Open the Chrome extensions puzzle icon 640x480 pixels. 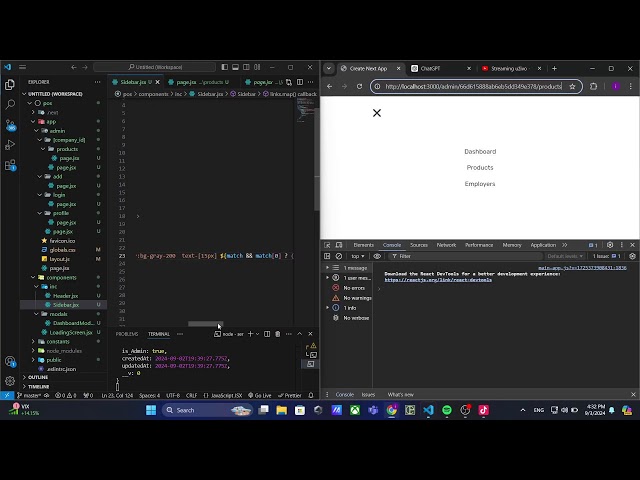tap(593, 87)
